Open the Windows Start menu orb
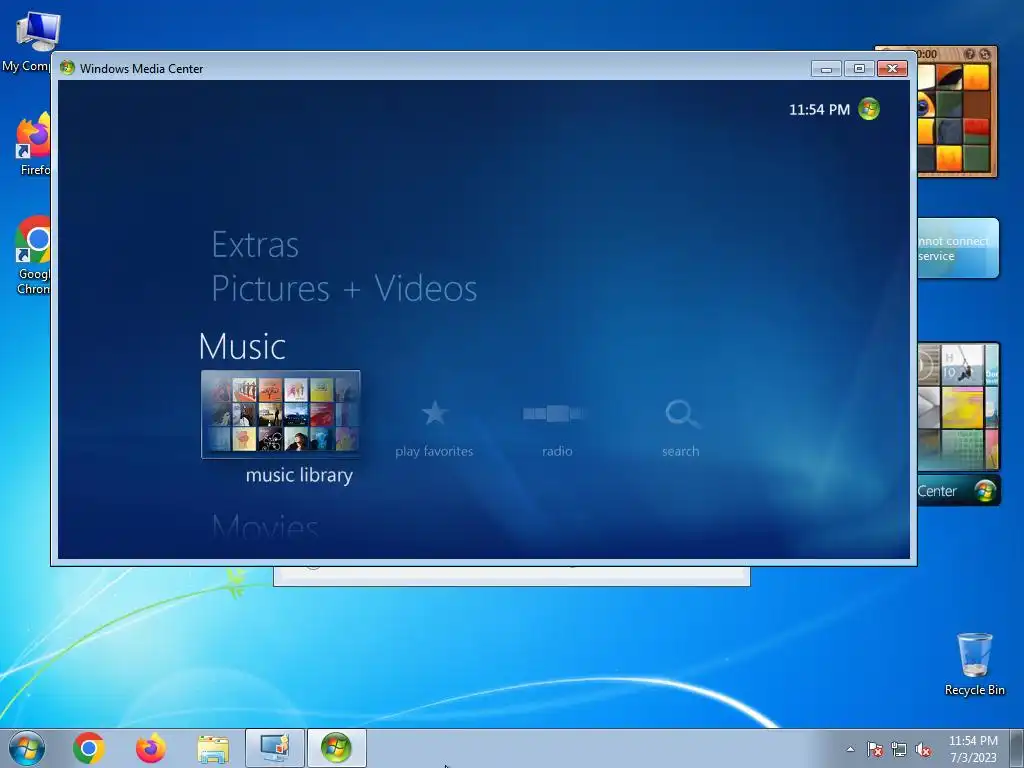The image size is (1024, 768). [x=27, y=748]
